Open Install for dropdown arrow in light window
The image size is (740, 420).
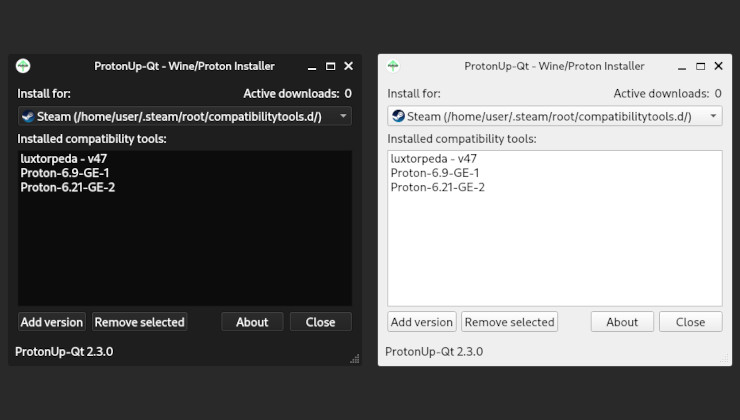713,116
